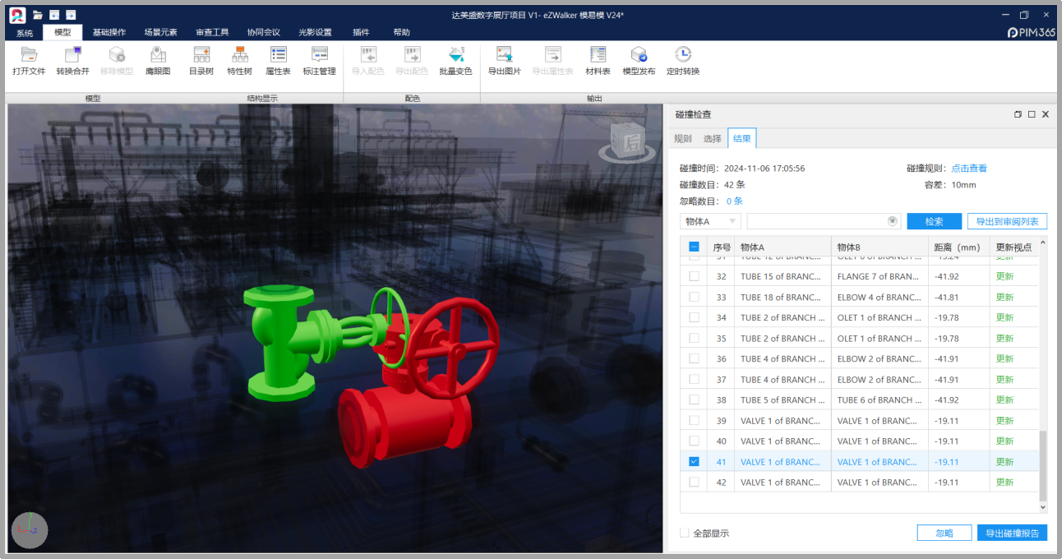Click the redo arrow in title bar
The image size is (1062, 559).
coord(70,14)
